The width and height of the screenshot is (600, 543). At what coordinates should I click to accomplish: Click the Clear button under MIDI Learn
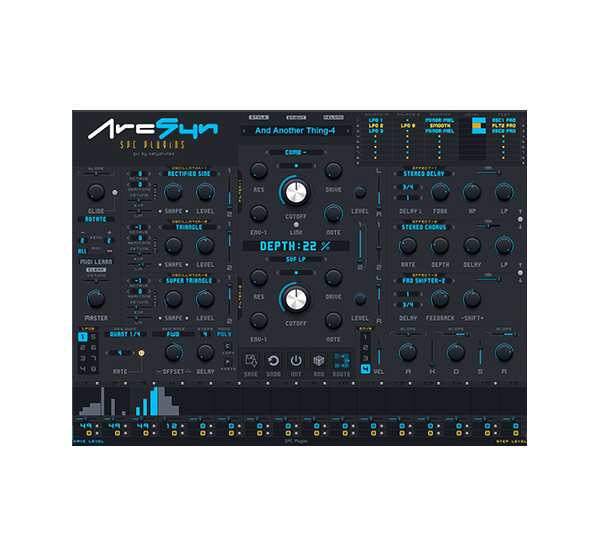click(96, 270)
